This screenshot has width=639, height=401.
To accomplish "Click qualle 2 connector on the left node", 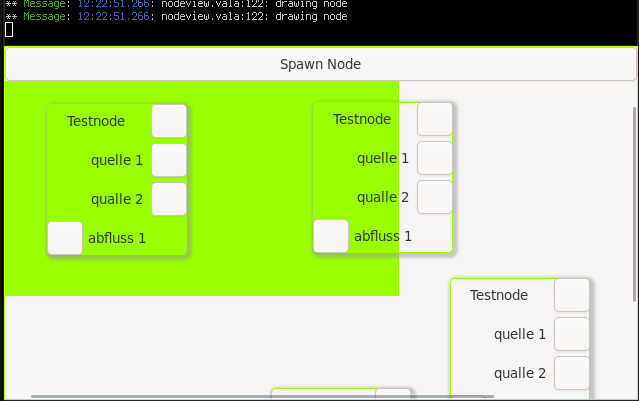I will [x=169, y=198].
